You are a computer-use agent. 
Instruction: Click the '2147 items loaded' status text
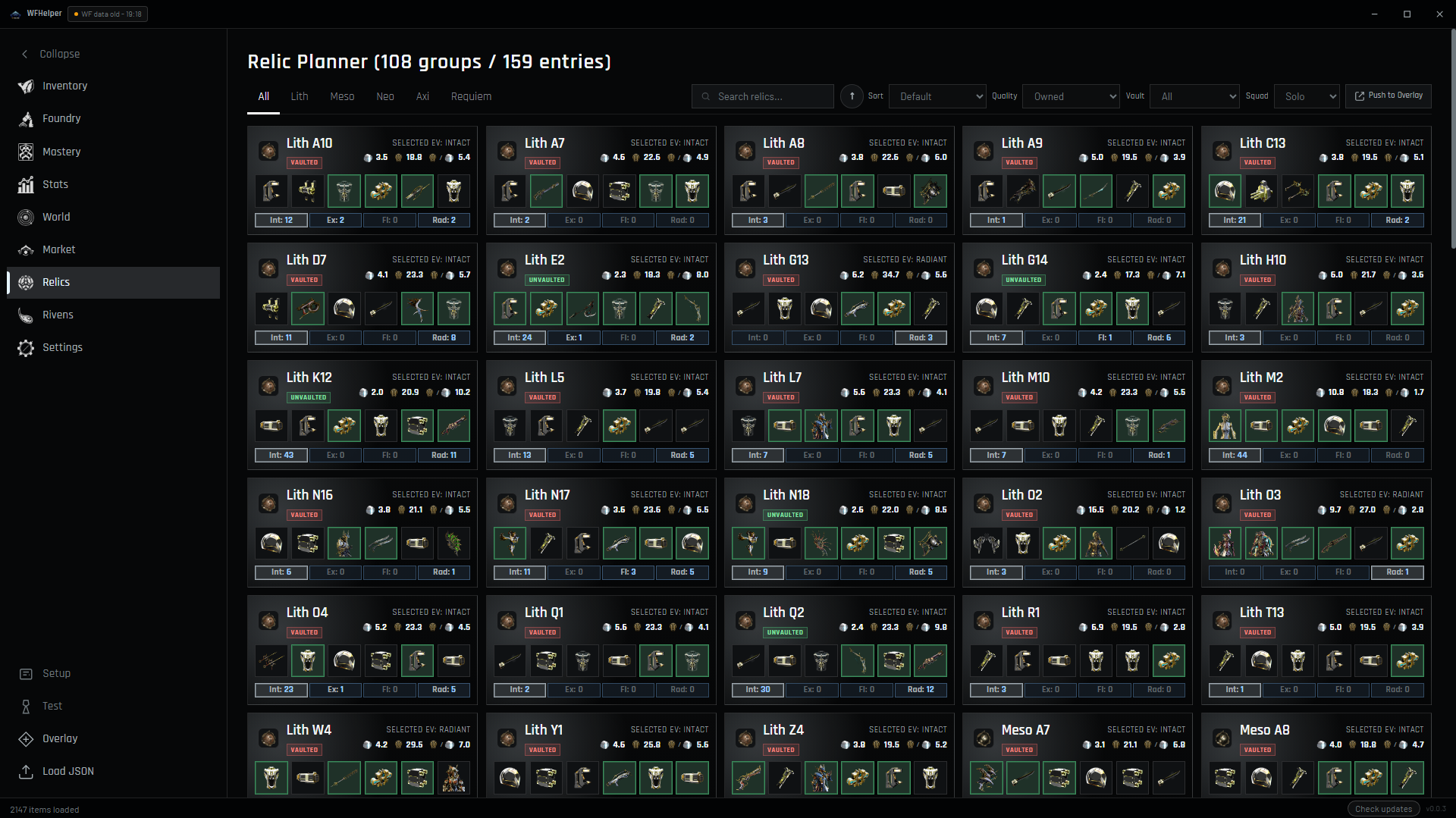45,810
